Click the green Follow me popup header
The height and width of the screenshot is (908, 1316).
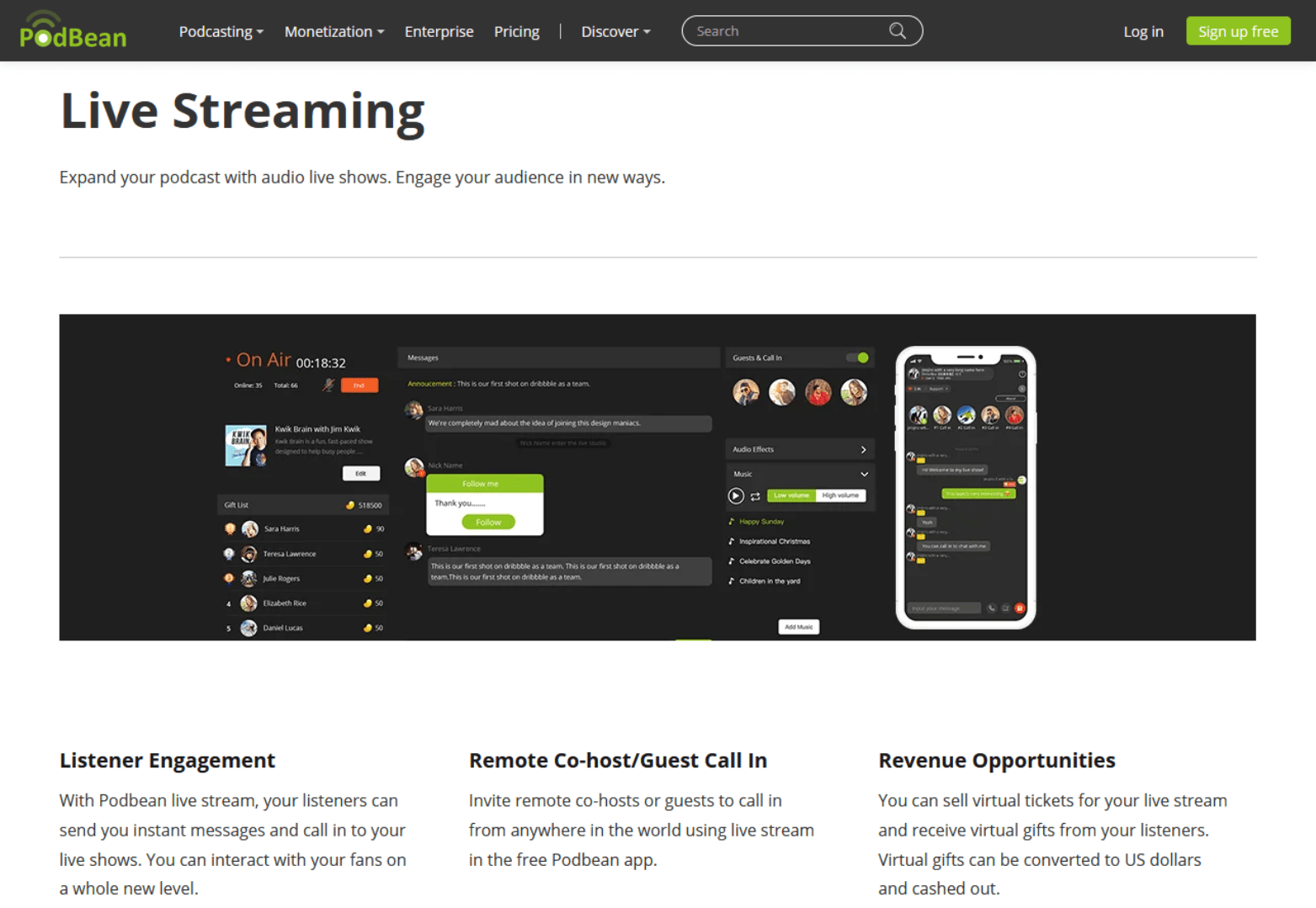[x=485, y=483]
